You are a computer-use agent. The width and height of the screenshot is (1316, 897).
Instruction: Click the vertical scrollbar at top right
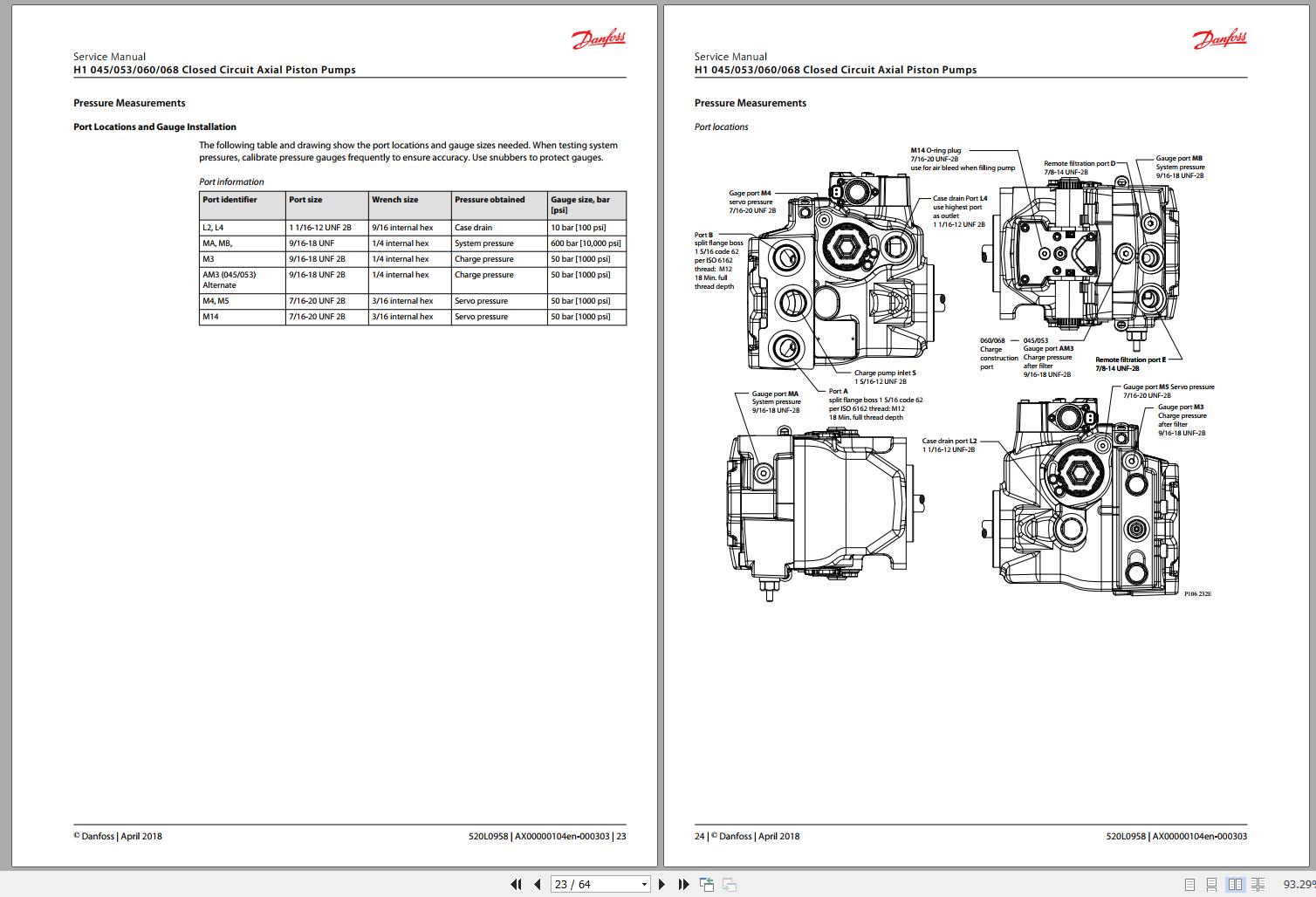click(1312, 26)
